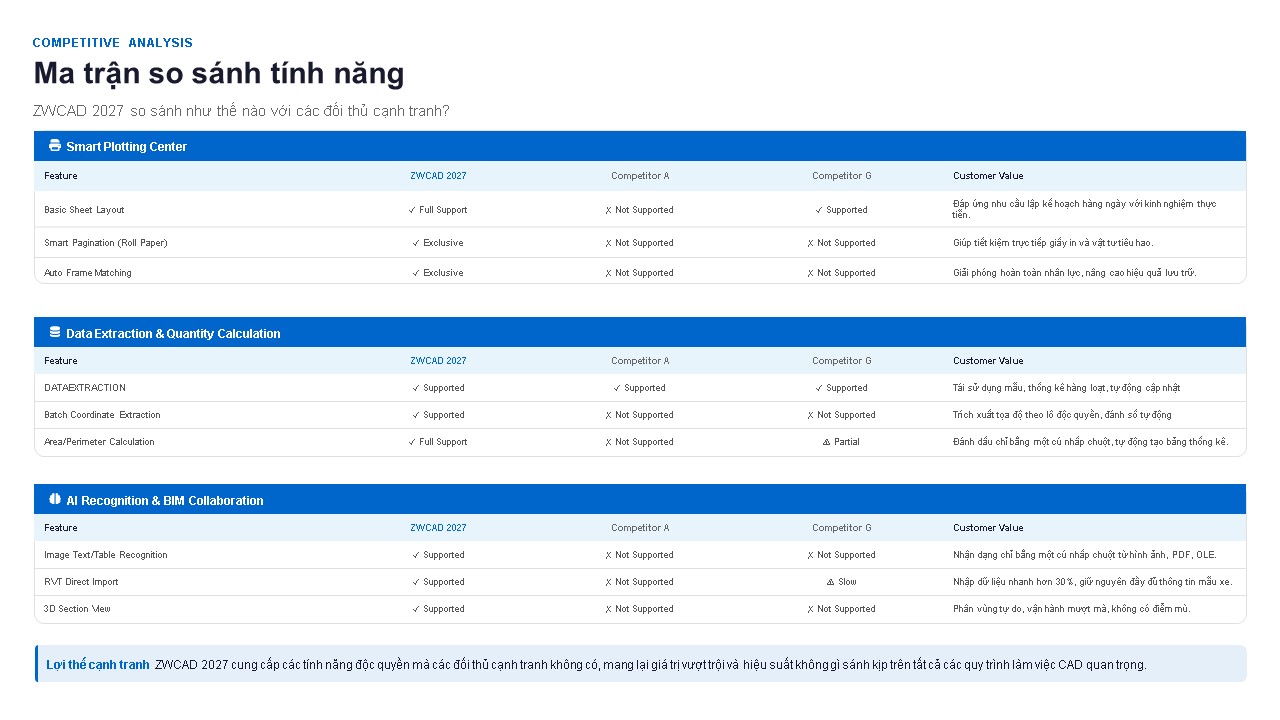Viewport: 1280px width, 720px height.
Task: Click Competitor A's "Not Supported" for RVT Direct Import
Action: coord(640,582)
